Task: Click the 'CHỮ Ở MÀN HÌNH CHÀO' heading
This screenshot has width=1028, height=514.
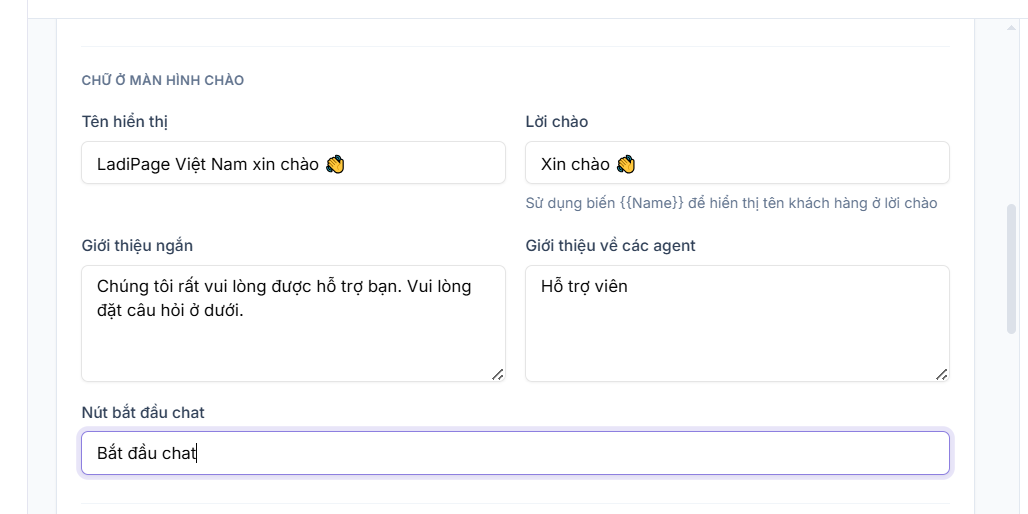Action: pyautogui.click(x=163, y=81)
